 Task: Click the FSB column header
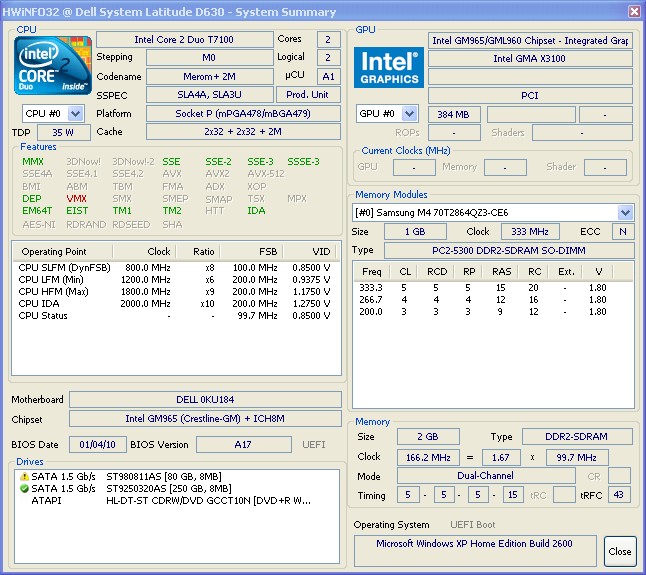pyautogui.click(x=252, y=252)
